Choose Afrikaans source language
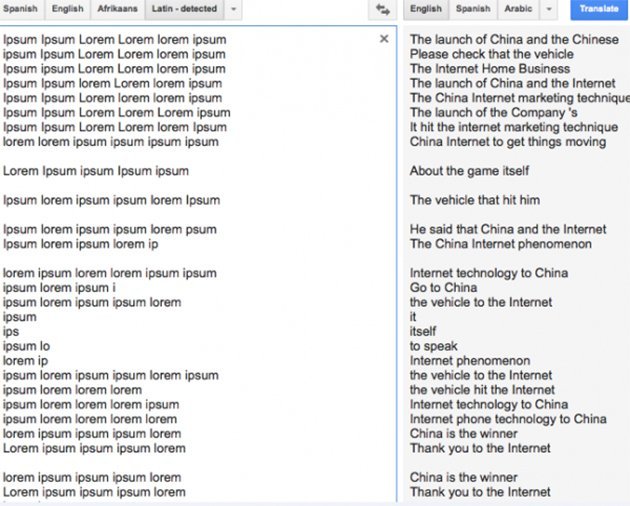The width and height of the screenshot is (630, 506). point(117,9)
